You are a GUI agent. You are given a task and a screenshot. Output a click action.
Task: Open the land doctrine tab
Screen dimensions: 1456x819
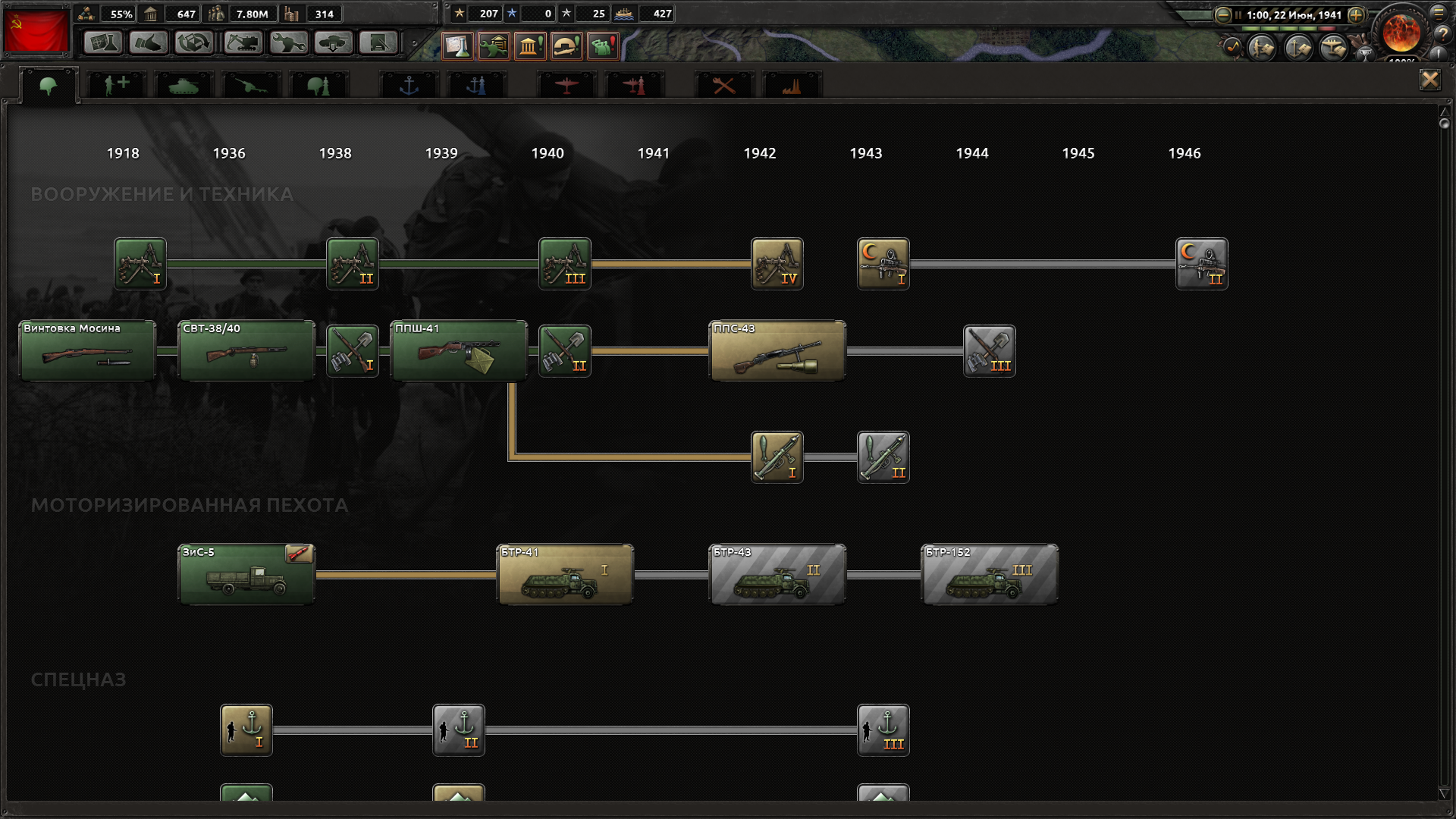pyautogui.click(x=318, y=85)
